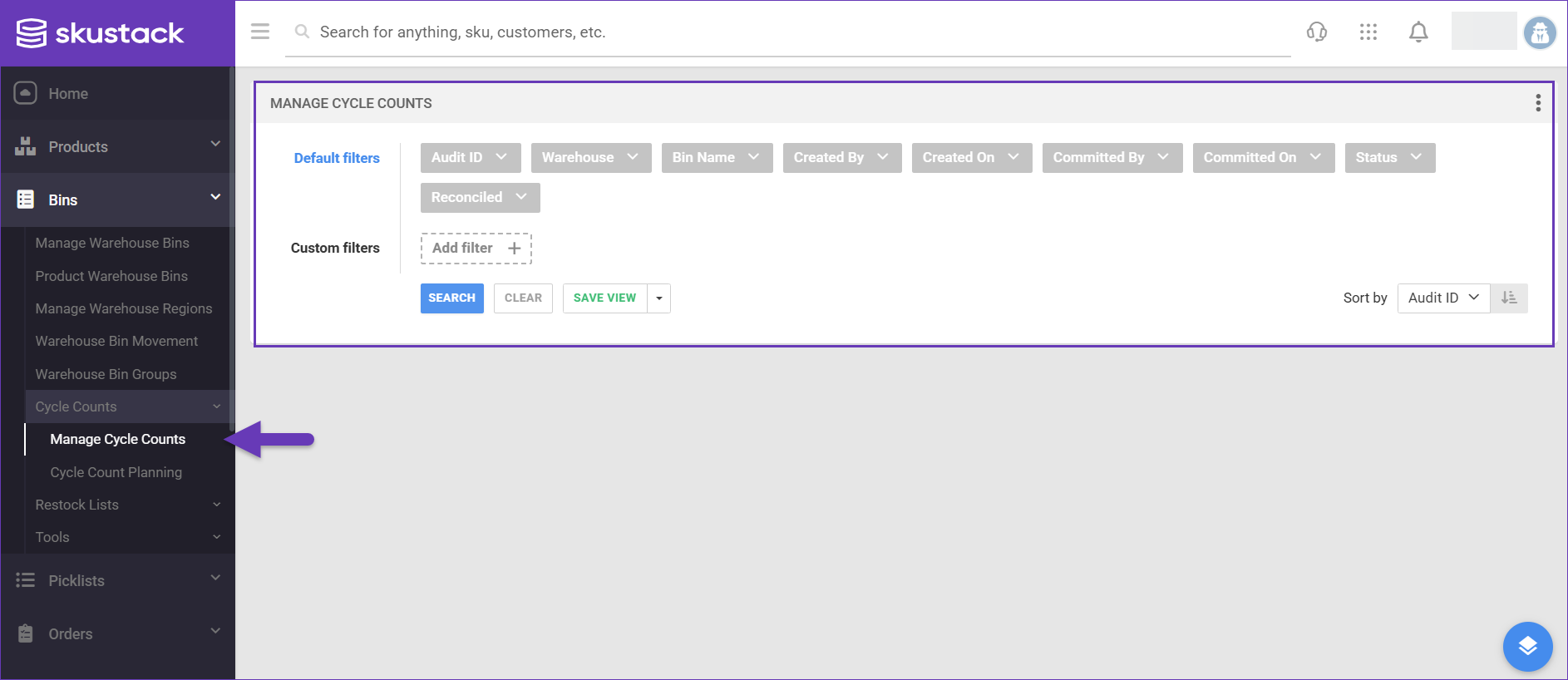This screenshot has height=680, width=1568.
Task: Click the blue floating layers button
Action: (x=1527, y=646)
